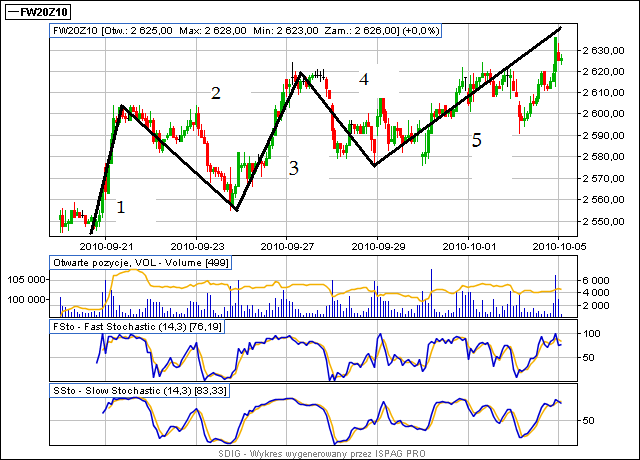Select the 2010-09-21 date label
Viewport: 640px width, 460px height.
pos(110,244)
